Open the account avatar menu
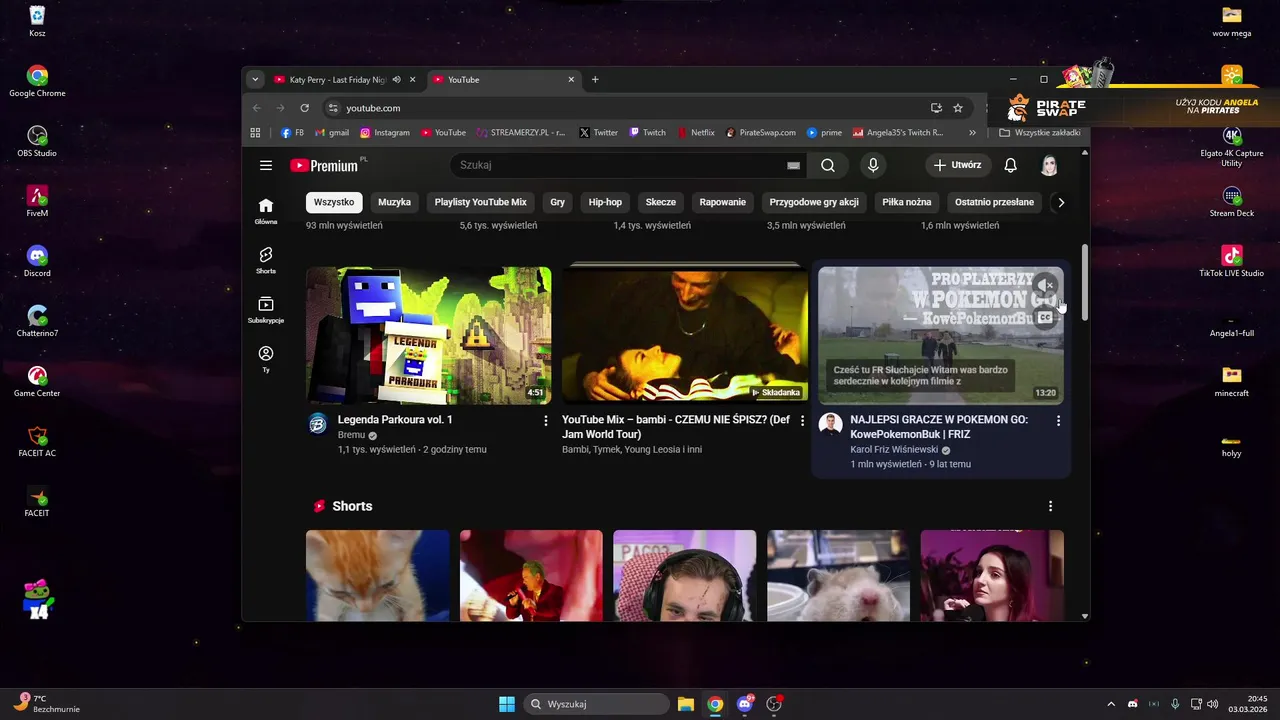Image resolution: width=1280 pixels, height=720 pixels. 1049,165
